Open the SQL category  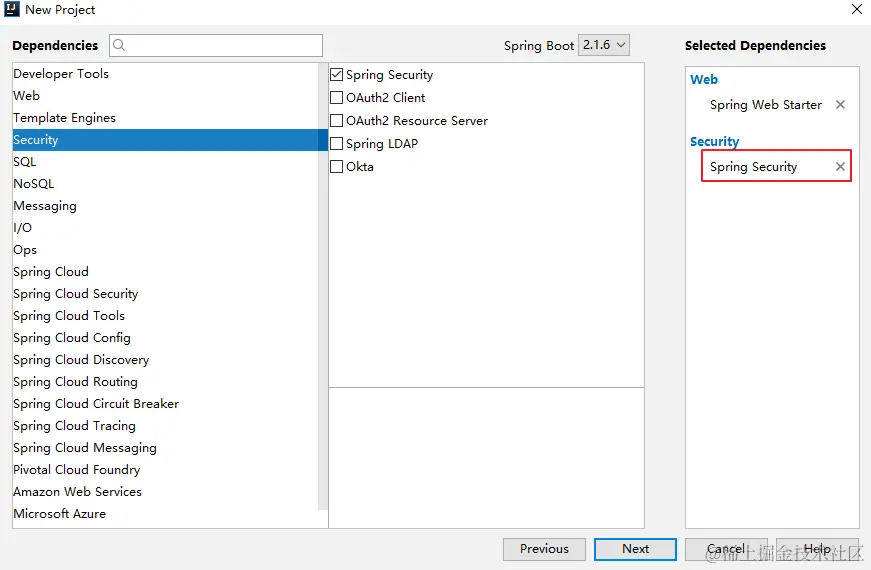(x=166, y=162)
